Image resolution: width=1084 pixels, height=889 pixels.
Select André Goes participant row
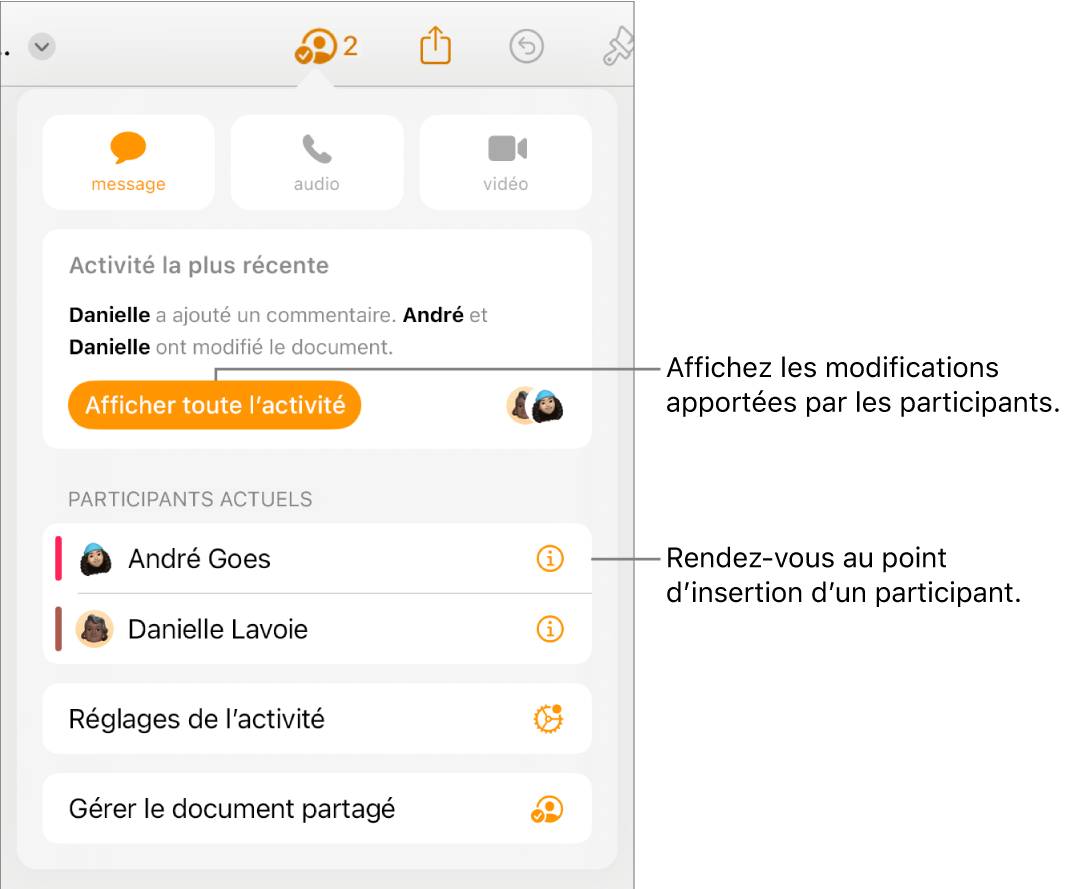[x=317, y=559]
